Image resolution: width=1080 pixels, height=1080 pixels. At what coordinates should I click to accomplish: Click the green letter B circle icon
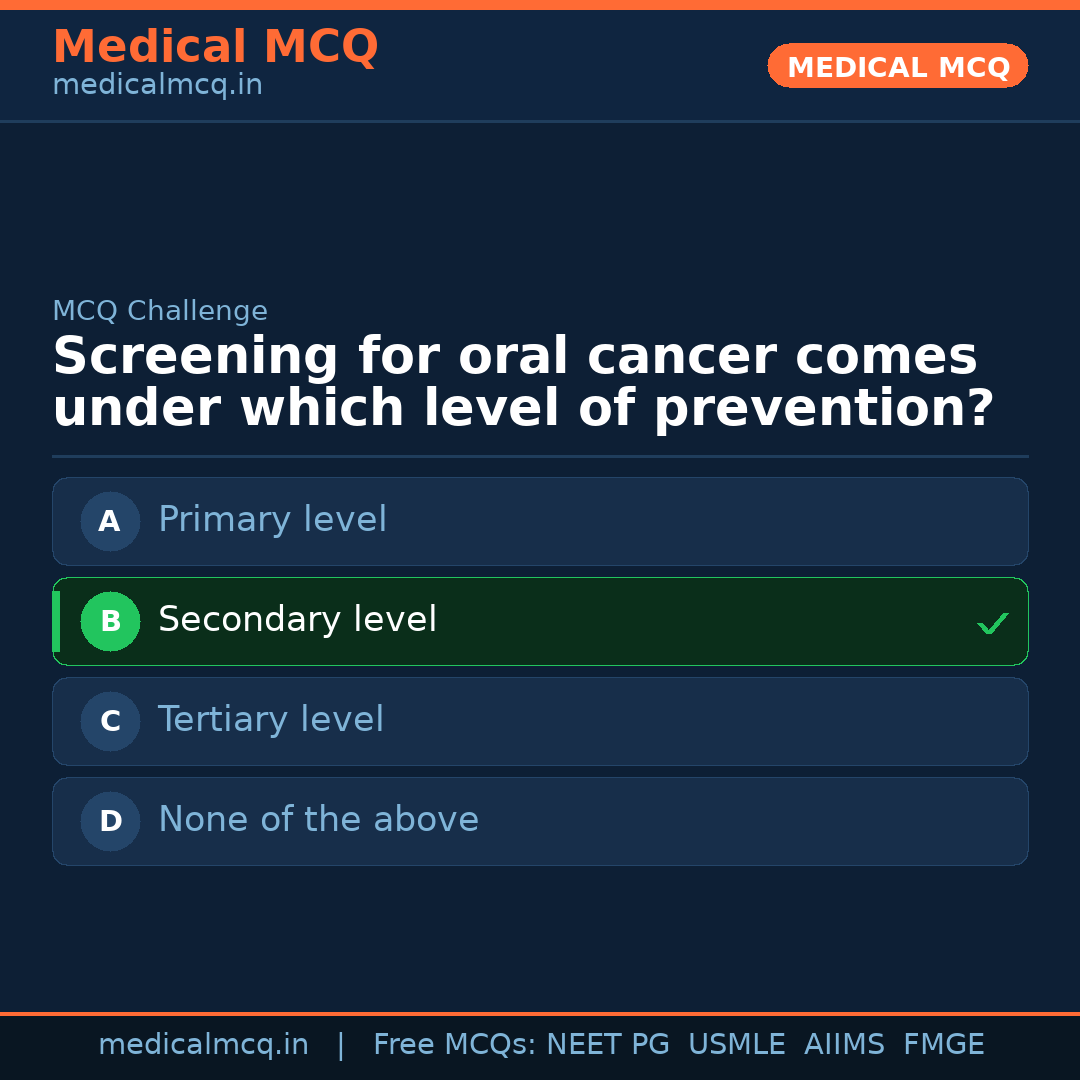coord(110,621)
